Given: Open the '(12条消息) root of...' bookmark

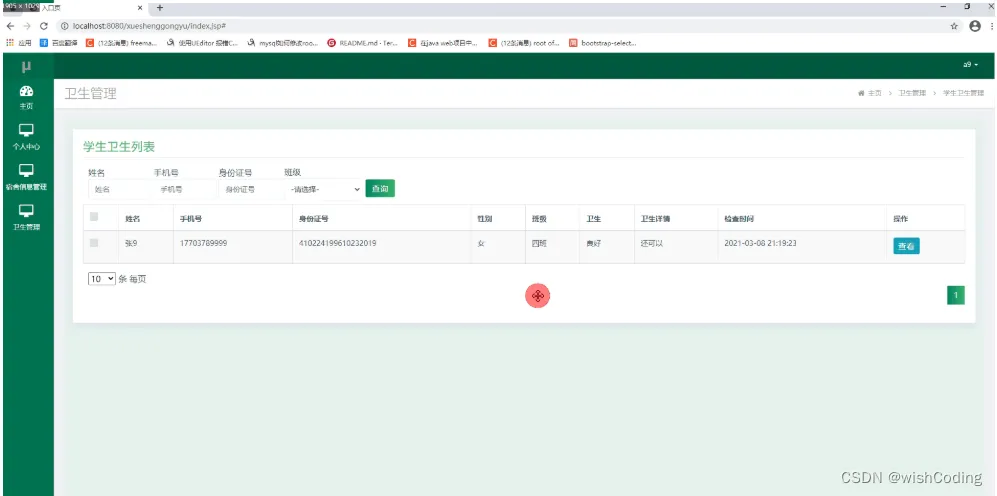Looking at the screenshot, I should coord(524,43).
